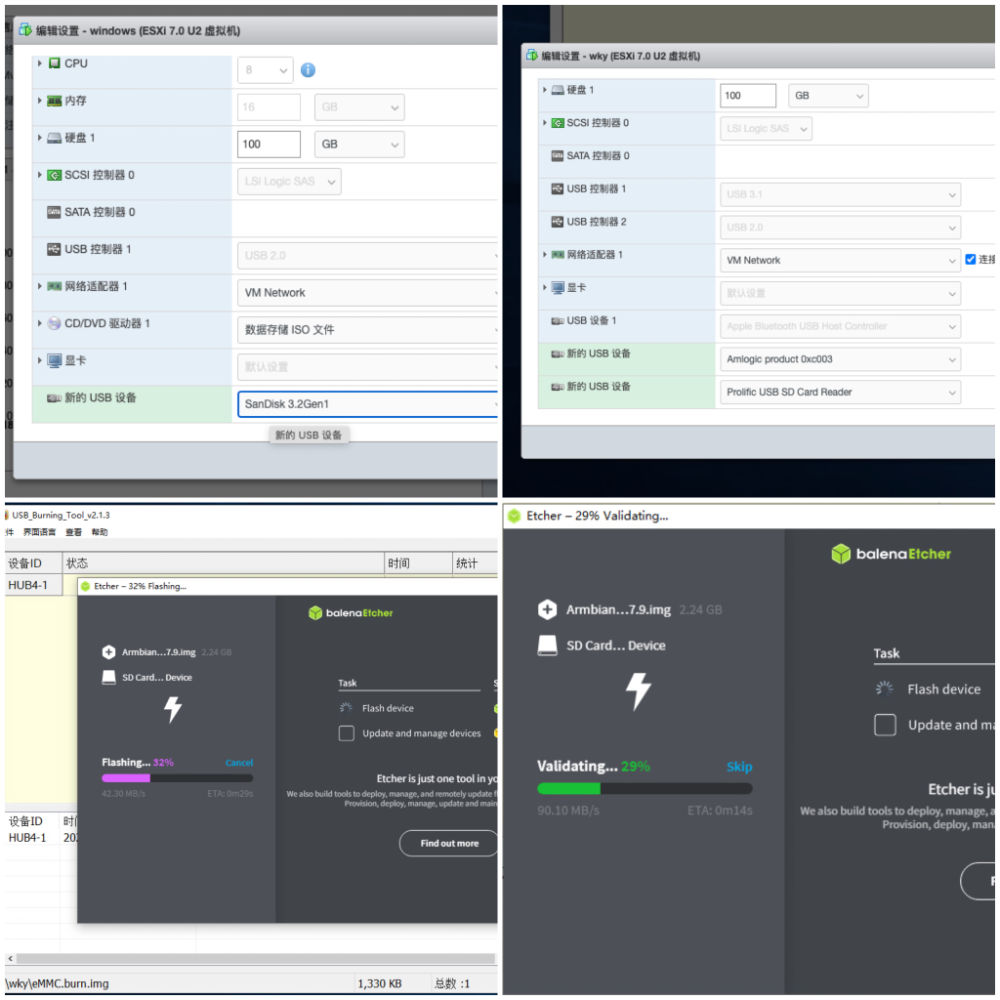Image resolution: width=1000 pixels, height=1000 pixels.
Task: Click the horizontal scrollbar in USB Burning Tool
Action: 255,959
